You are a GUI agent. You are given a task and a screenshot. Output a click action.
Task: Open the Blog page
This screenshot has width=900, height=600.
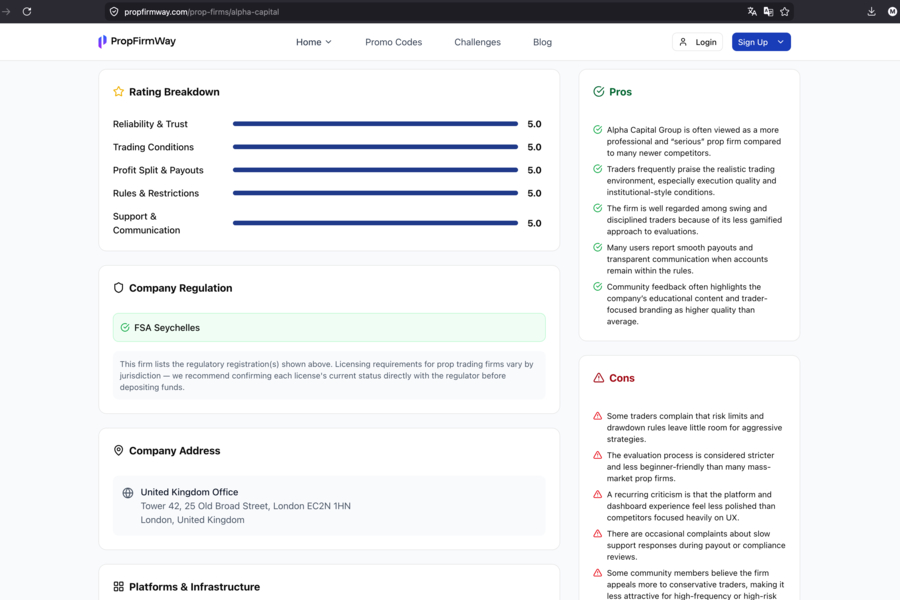pyautogui.click(x=542, y=42)
